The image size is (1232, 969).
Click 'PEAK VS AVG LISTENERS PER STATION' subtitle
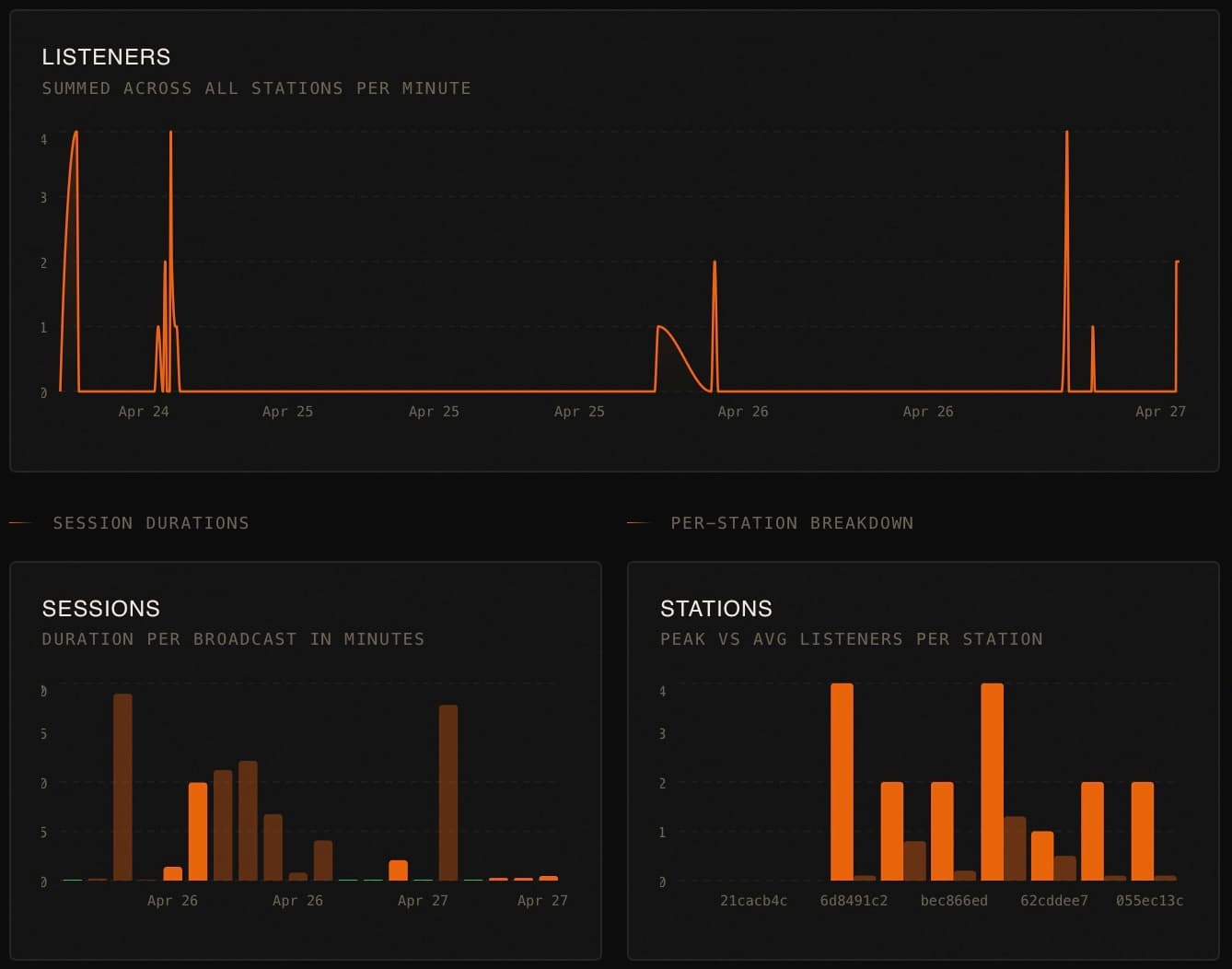click(852, 639)
